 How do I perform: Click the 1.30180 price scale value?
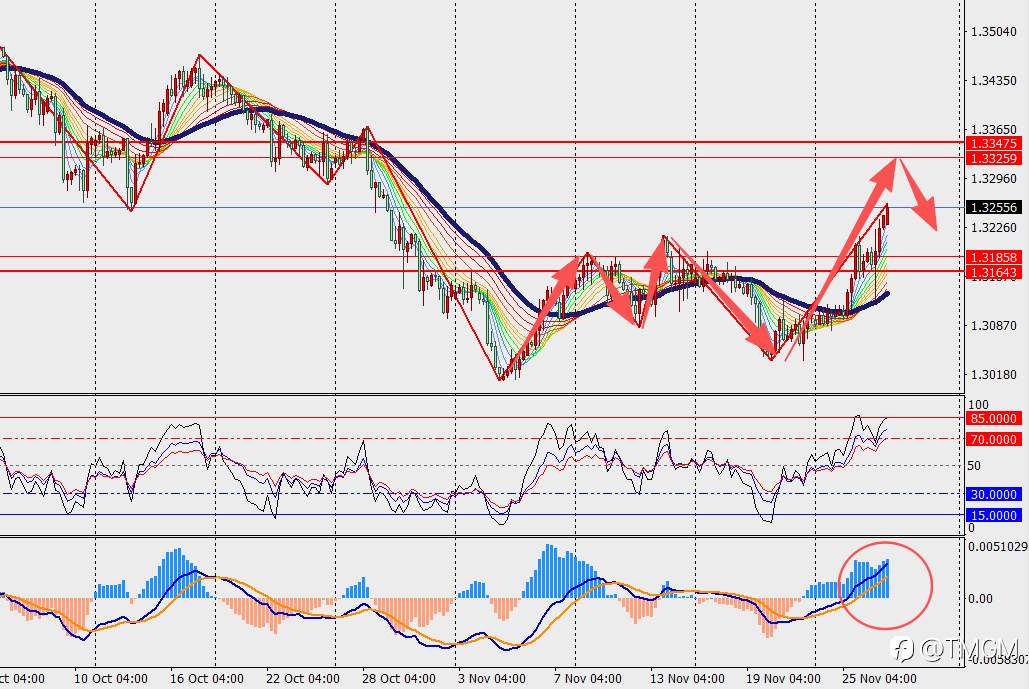(994, 375)
